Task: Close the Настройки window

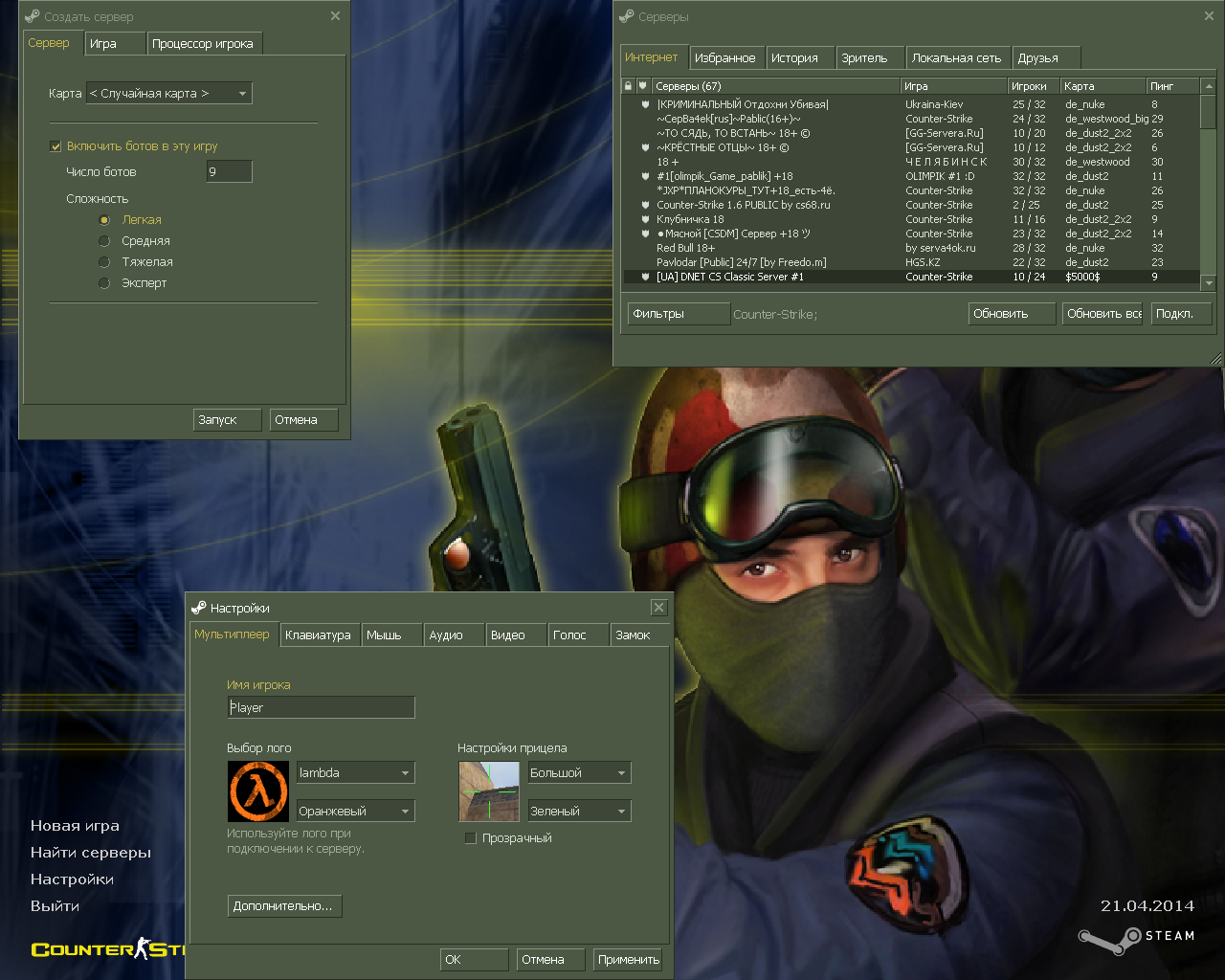Action: click(x=658, y=608)
